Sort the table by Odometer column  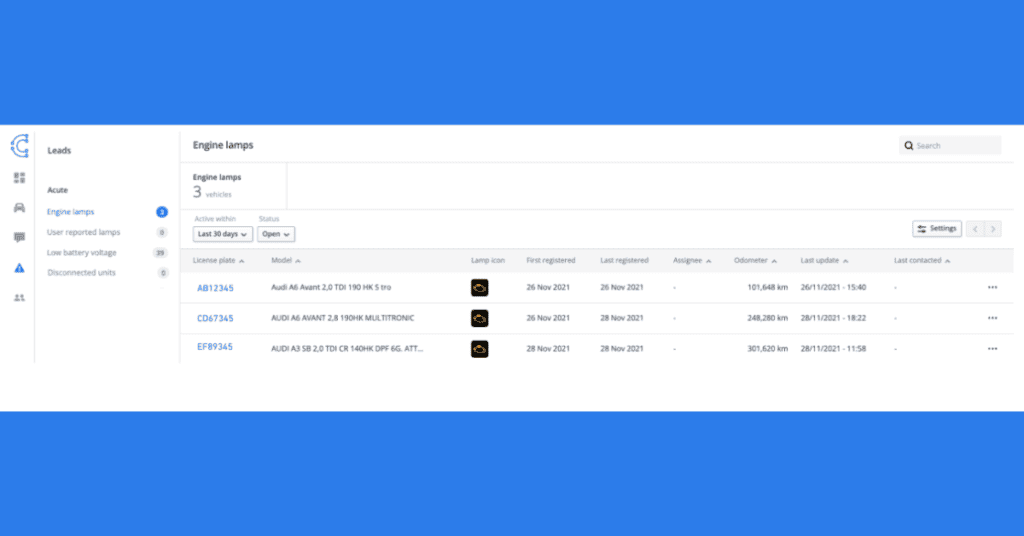point(753,261)
